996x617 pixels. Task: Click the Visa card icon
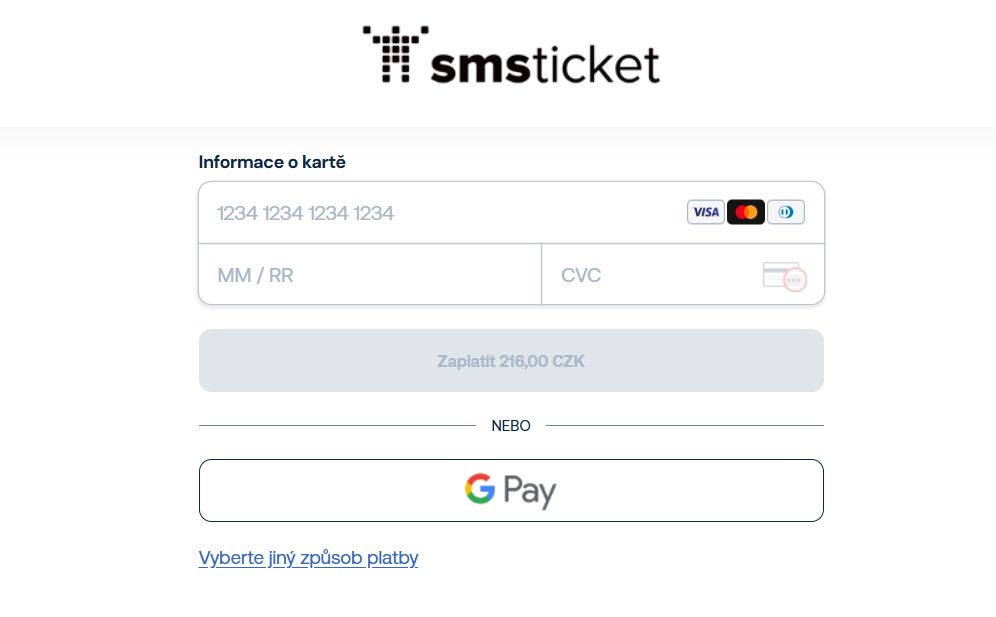coord(705,212)
